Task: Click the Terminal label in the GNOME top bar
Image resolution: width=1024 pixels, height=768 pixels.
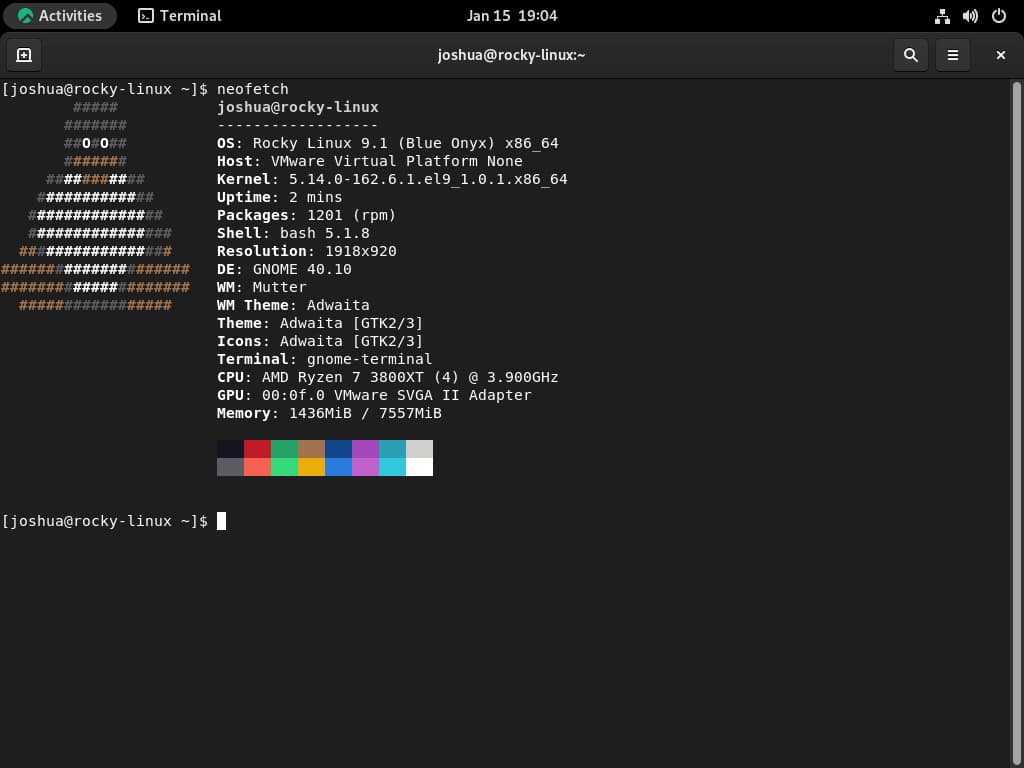Action: click(188, 15)
